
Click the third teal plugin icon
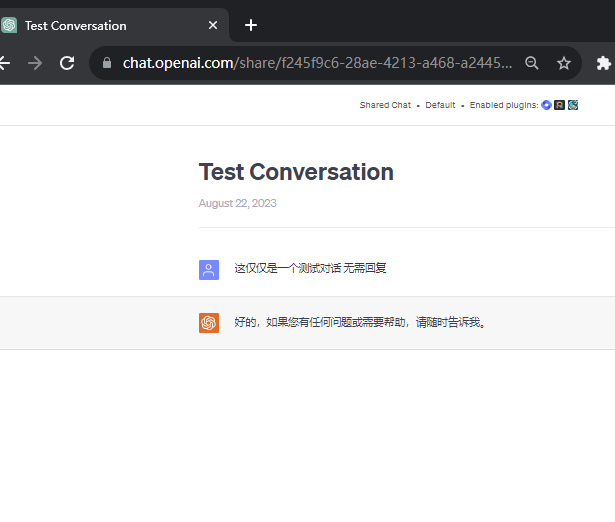(573, 105)
